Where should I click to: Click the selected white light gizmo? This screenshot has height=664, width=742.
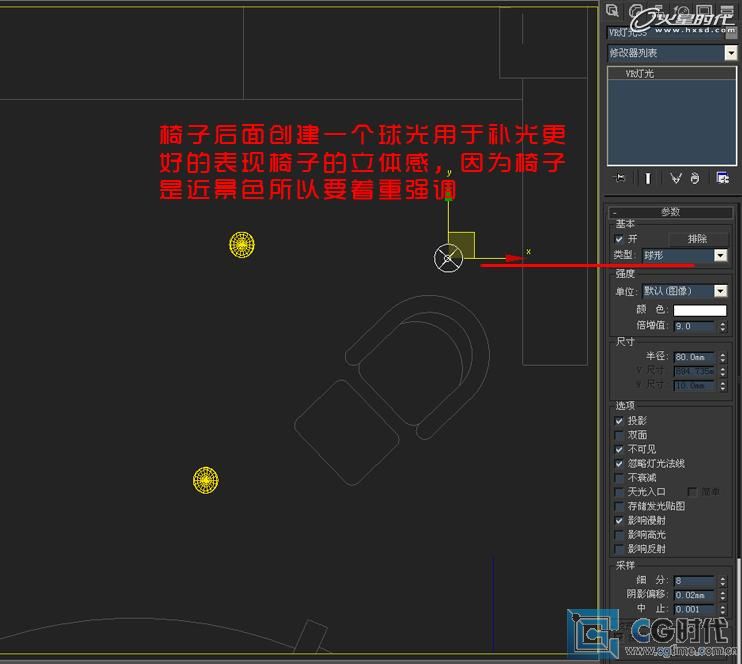[448, 258]
